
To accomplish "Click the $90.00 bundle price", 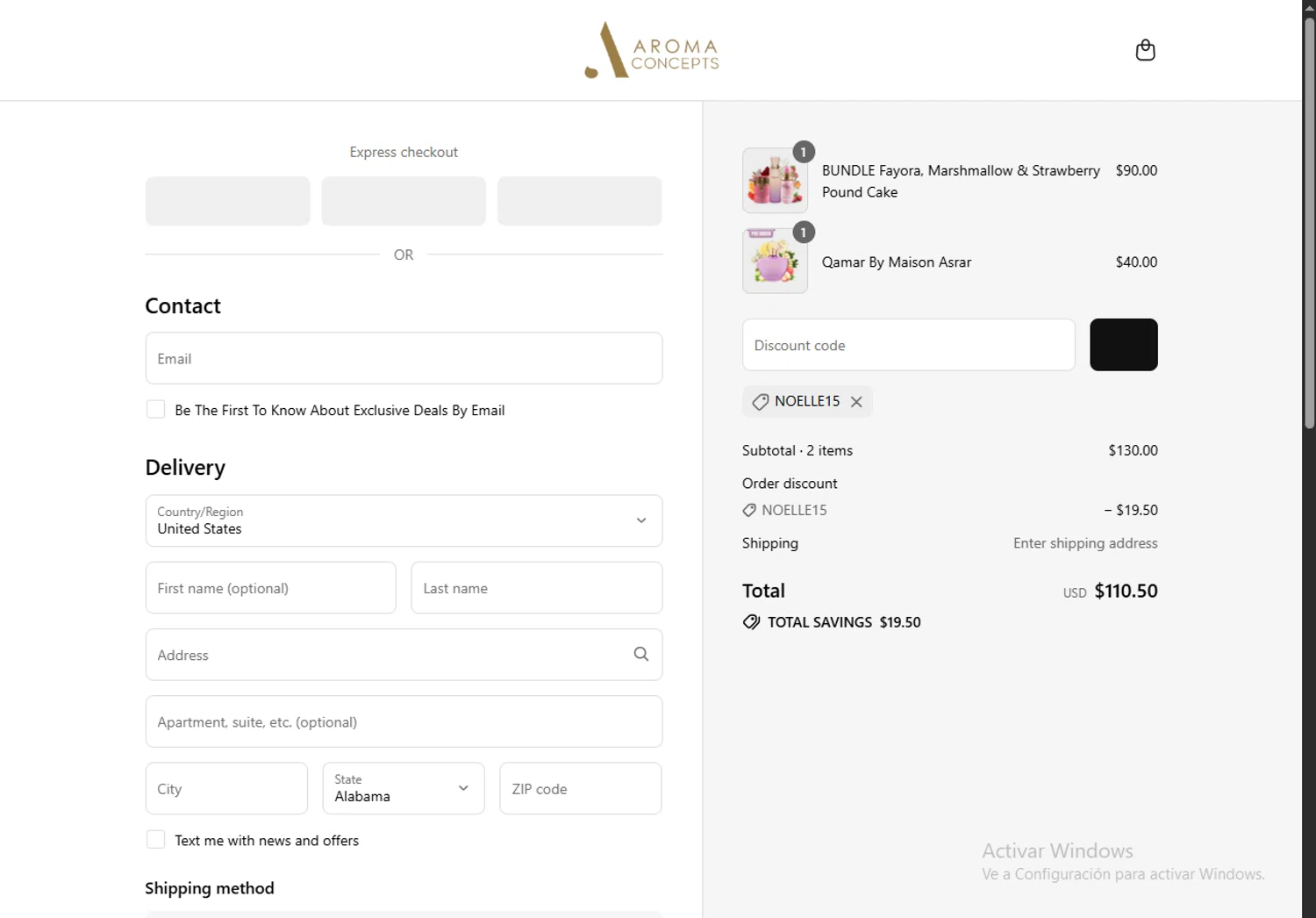I will (1136, 170).
